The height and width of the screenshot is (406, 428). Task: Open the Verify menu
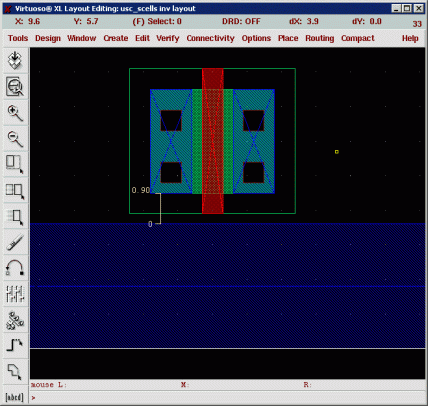coord(168,38)
